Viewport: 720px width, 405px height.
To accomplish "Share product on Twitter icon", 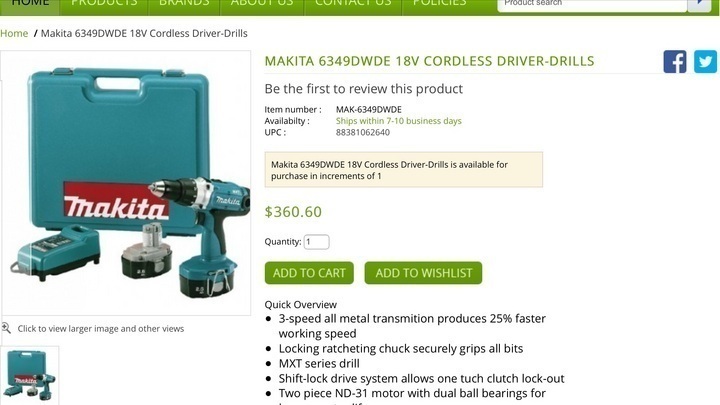I will [705, 62].
